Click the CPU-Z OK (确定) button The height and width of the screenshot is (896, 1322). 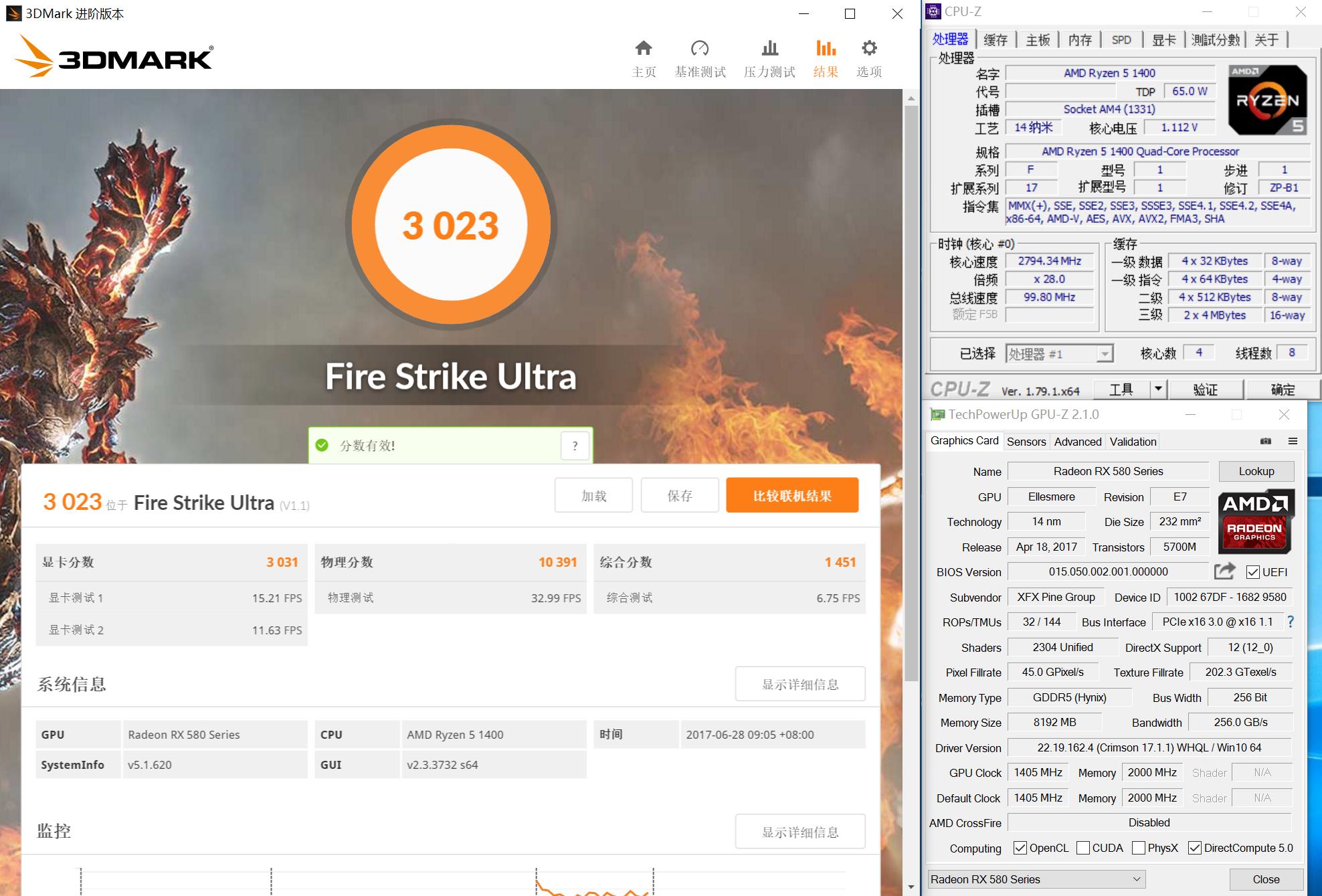1283,389
